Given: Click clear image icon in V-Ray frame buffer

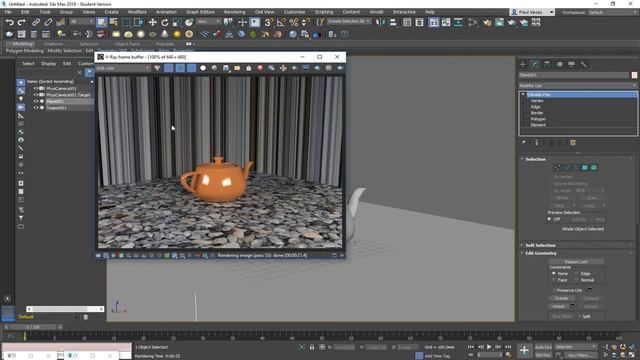Looking at the screenshot, I should [249, 68].
